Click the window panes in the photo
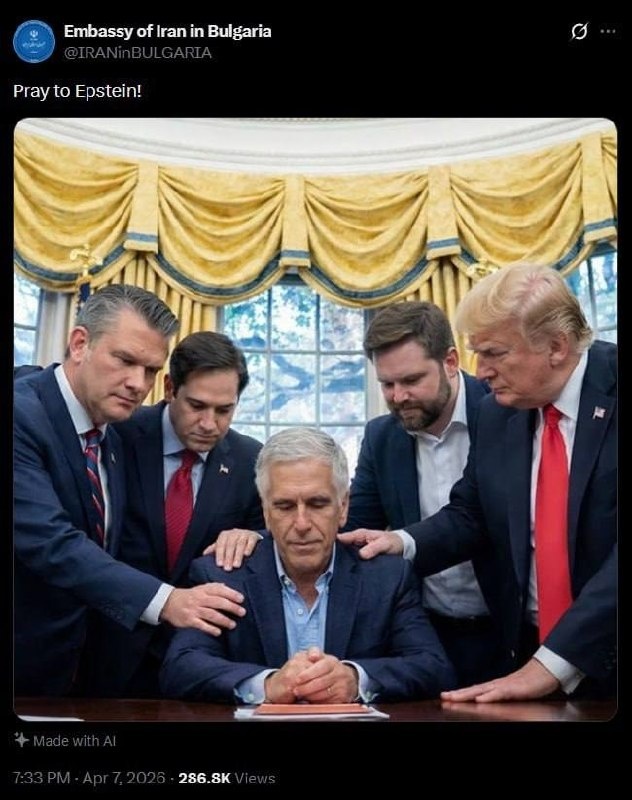632x800 pixels. coord(298,357)
